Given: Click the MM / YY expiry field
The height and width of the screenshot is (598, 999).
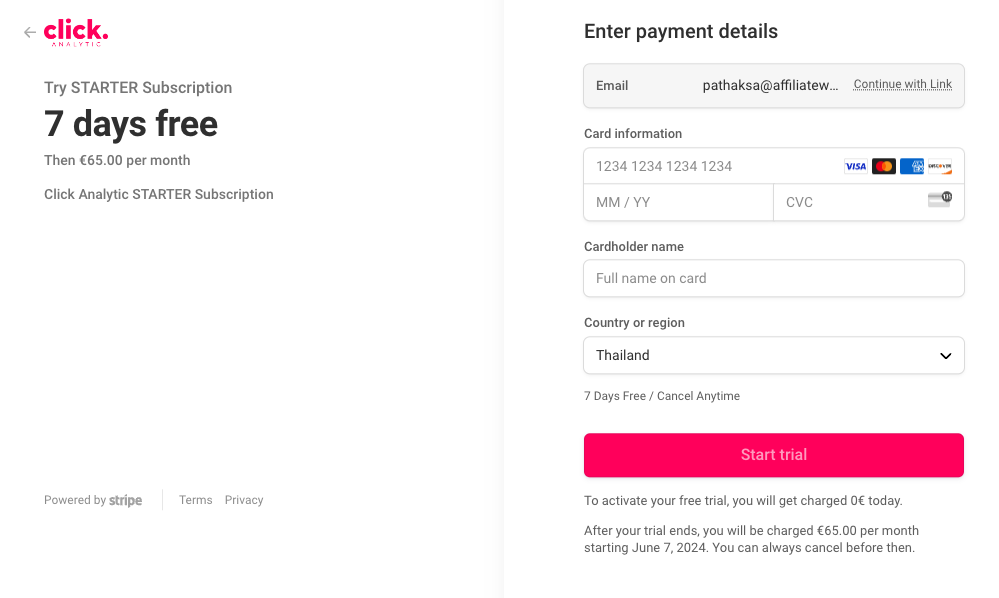Looking at the screenshot, I should tap(678, 202).
